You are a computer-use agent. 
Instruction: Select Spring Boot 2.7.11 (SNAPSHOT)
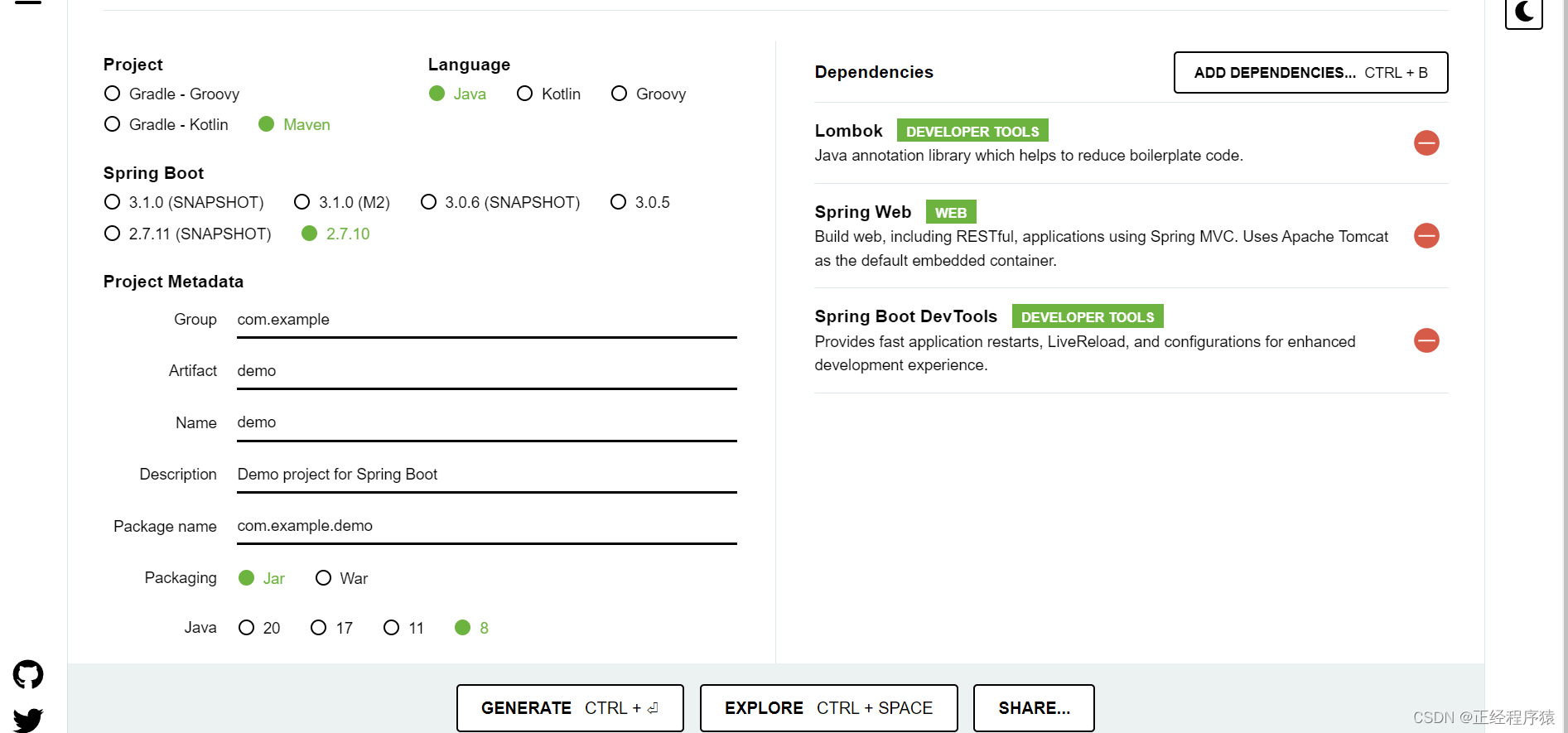tap(188, 234)
